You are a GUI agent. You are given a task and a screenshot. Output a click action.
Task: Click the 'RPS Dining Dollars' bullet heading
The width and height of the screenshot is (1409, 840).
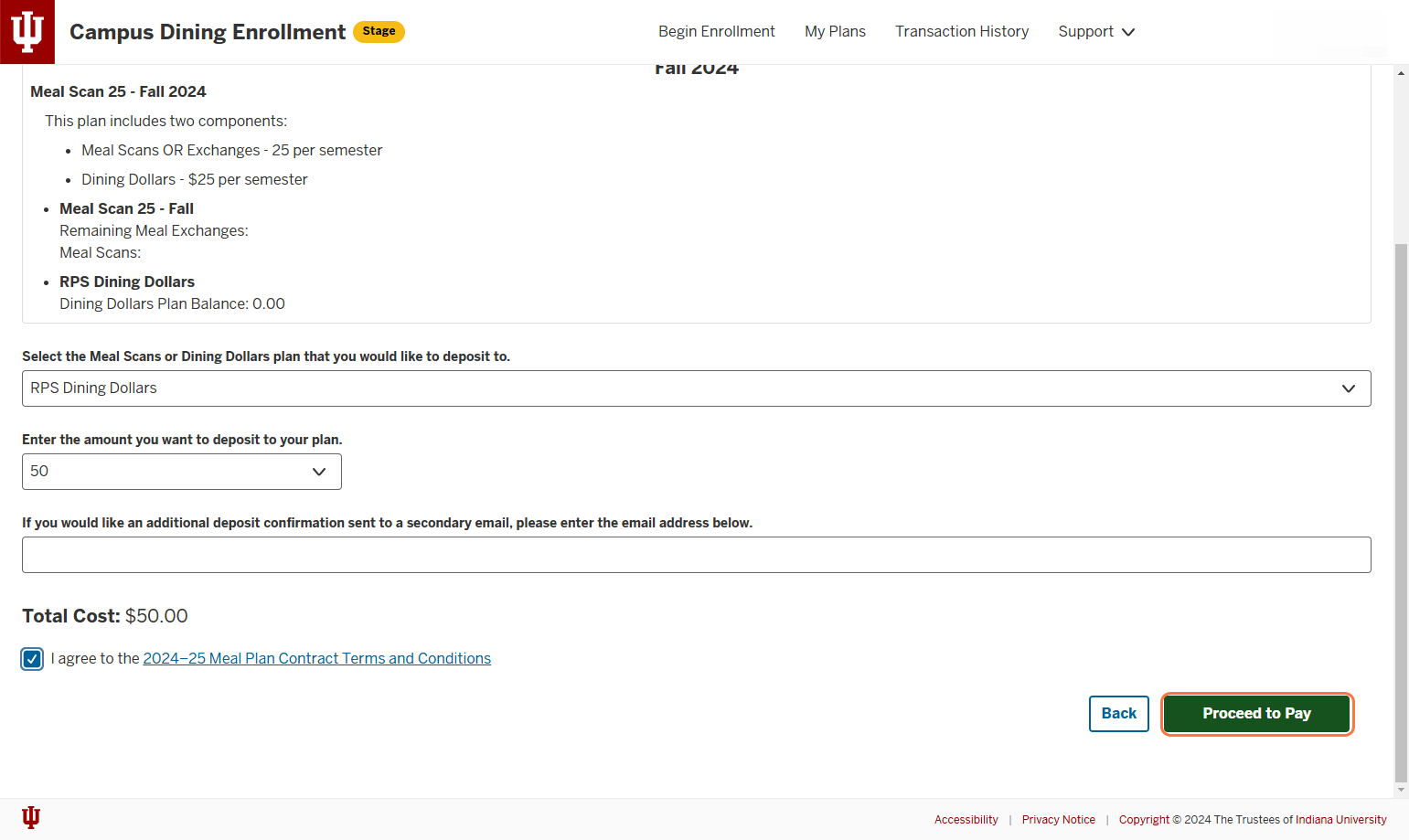click(127, 282)
